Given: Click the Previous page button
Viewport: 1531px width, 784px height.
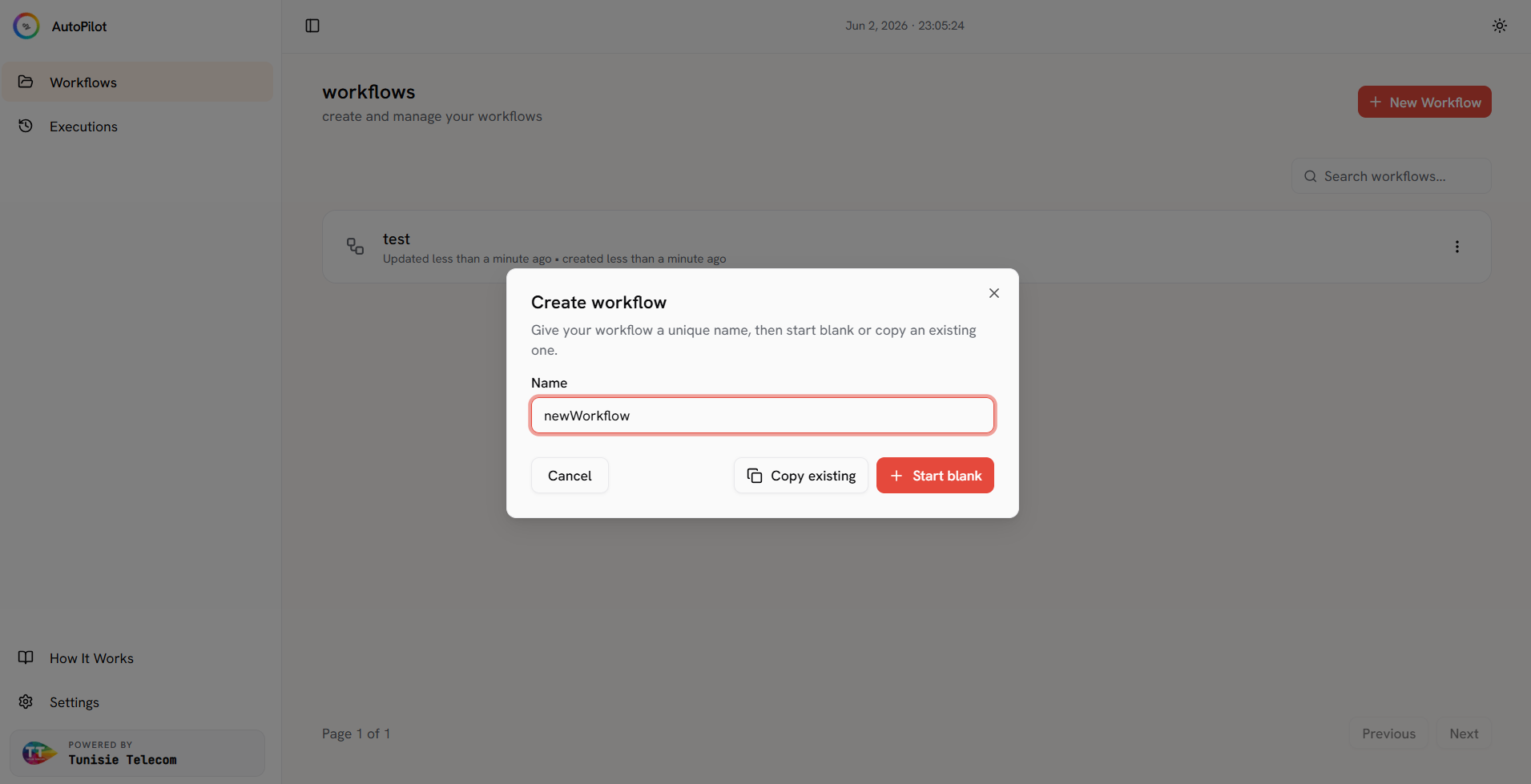Looking at the screenshot, I should (1388, 734).
